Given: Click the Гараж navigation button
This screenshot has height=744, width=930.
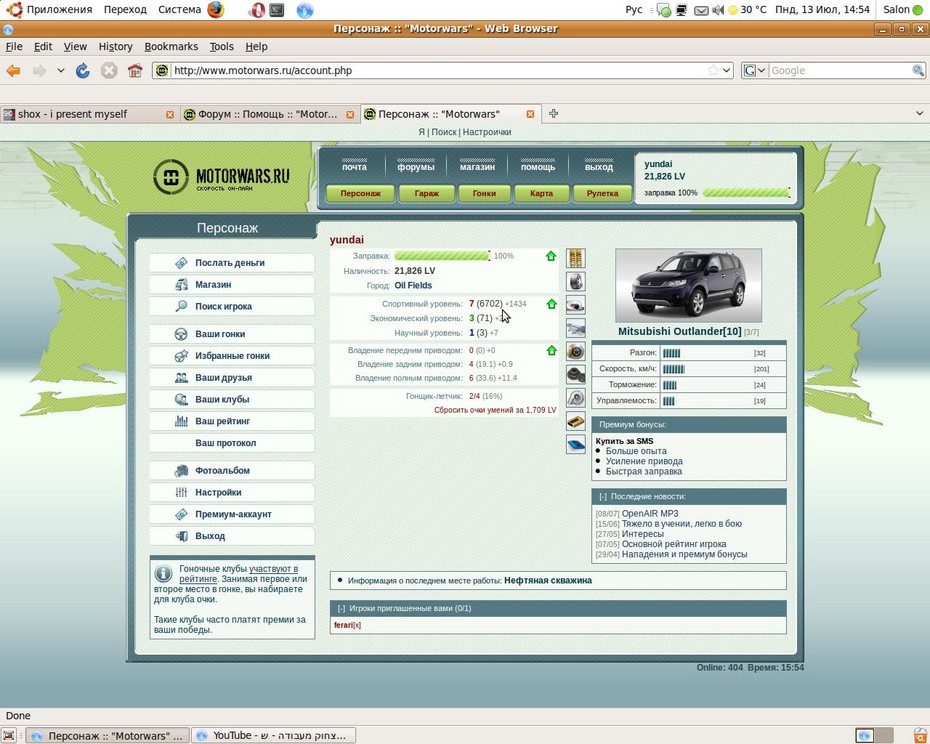Looking at the screenshot, I should pos(426,193).
